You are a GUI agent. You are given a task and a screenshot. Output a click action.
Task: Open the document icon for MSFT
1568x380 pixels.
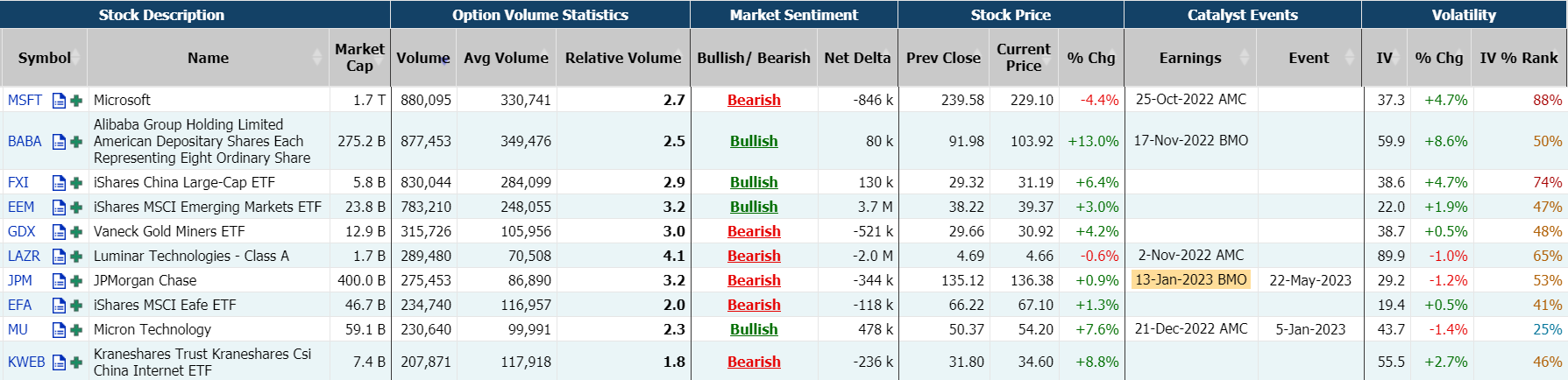pos(59,101)
